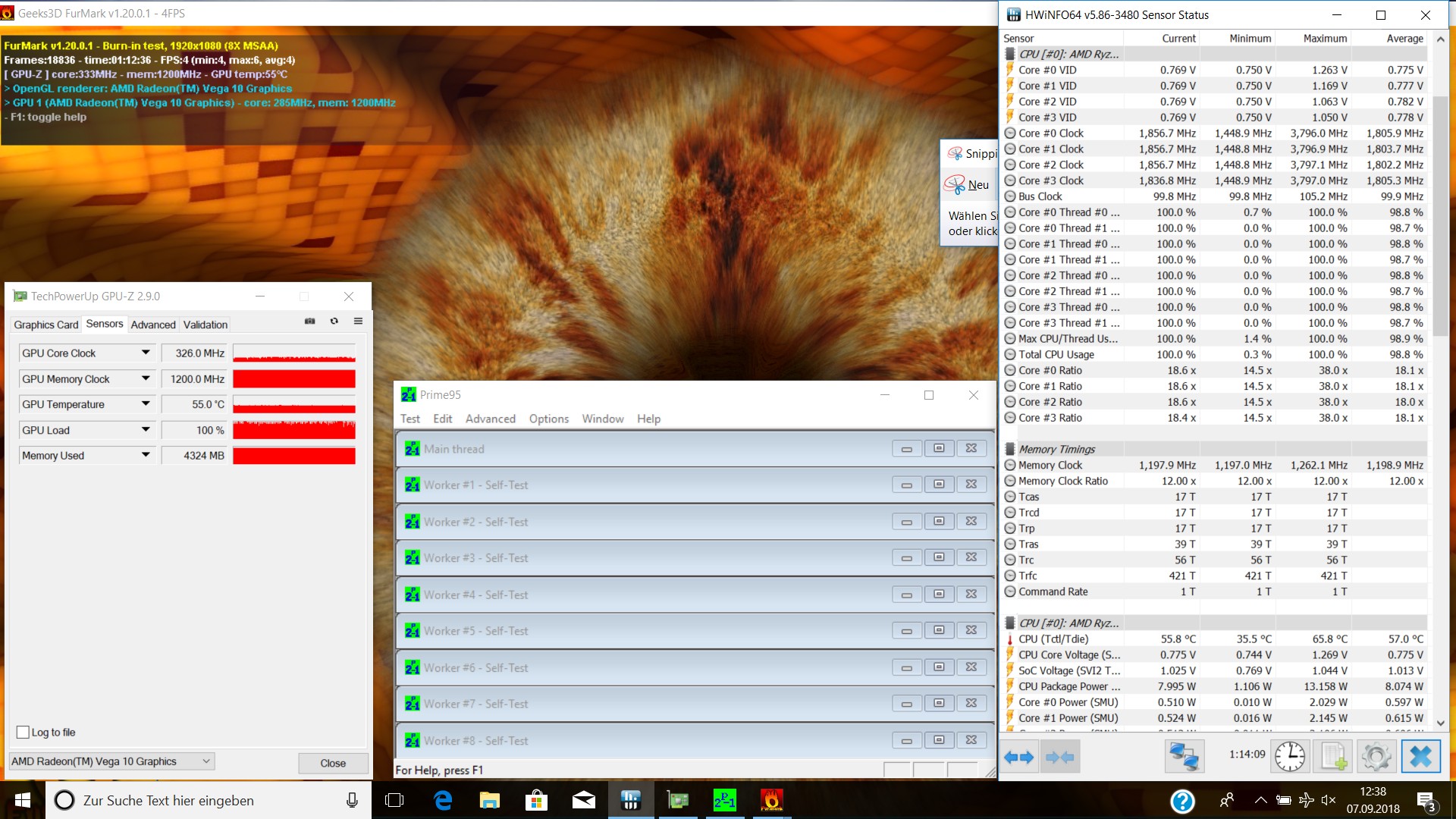
Task: Click the HWiNFO log file icon
Action: (x=1333, y=757)
